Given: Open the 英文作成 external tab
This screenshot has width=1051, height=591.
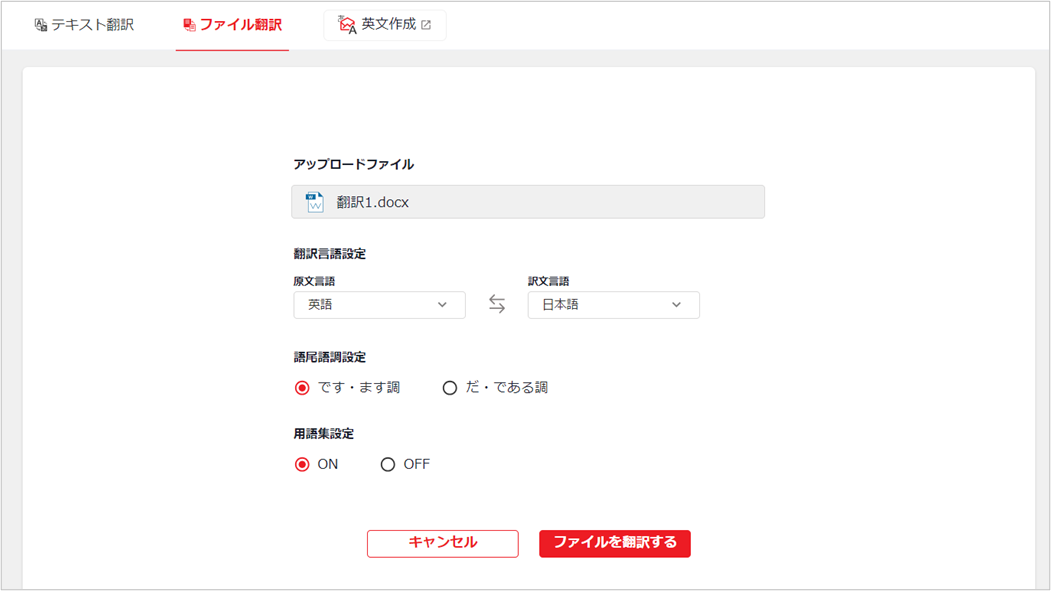Looking at the screenshot, I should point(385,25).
